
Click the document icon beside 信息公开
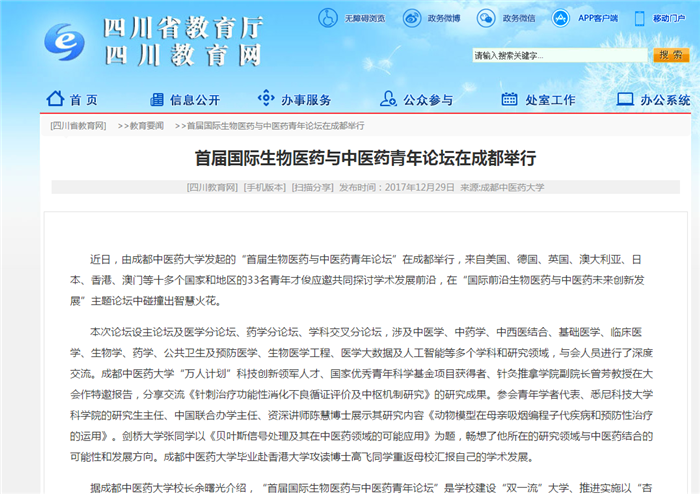click(x=154, y=100)
